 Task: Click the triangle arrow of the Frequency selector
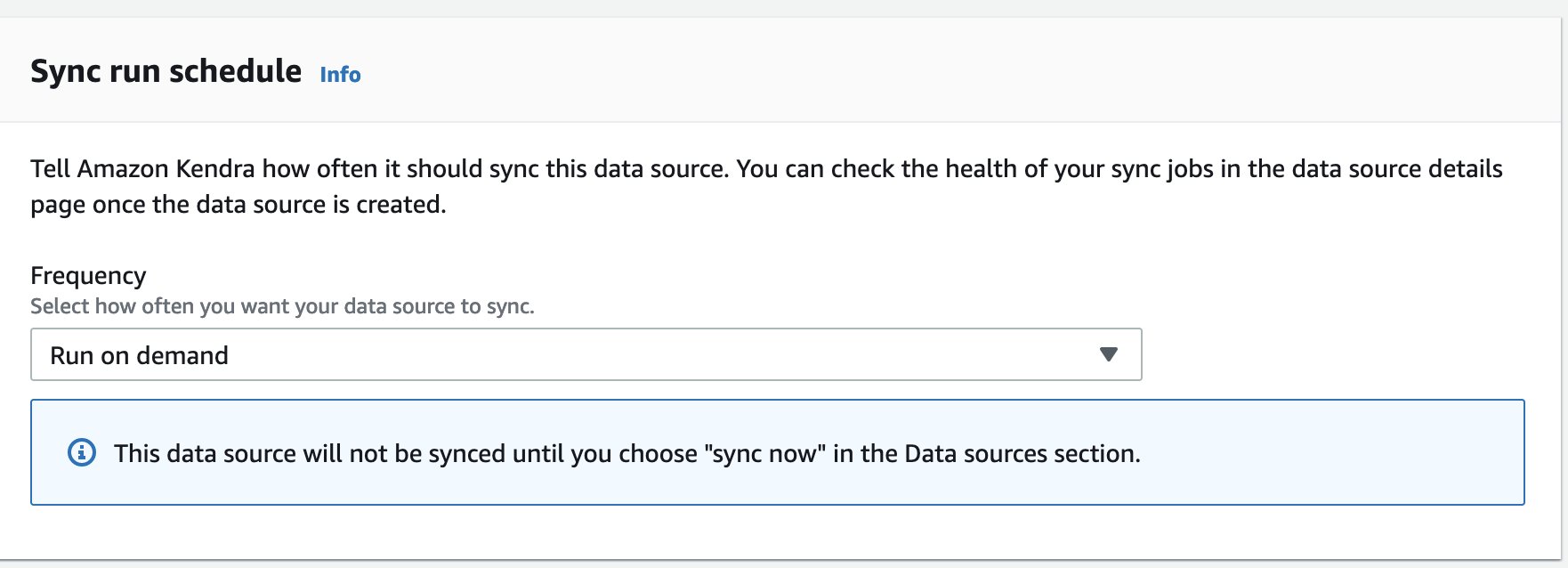pyautogui.click(x=1108, y=354)
